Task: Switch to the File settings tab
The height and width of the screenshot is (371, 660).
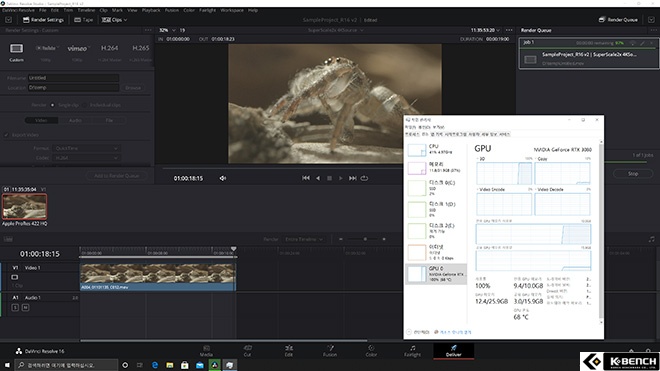Action: [109, 120]
